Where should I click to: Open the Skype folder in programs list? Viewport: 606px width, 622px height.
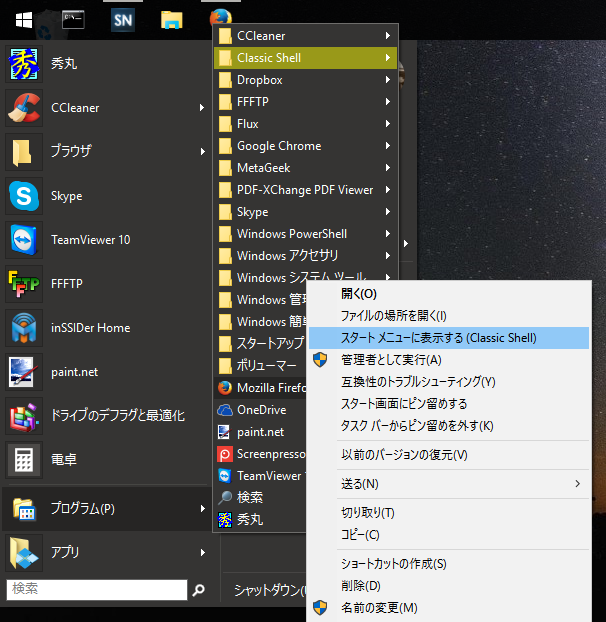tap(305, 212)
